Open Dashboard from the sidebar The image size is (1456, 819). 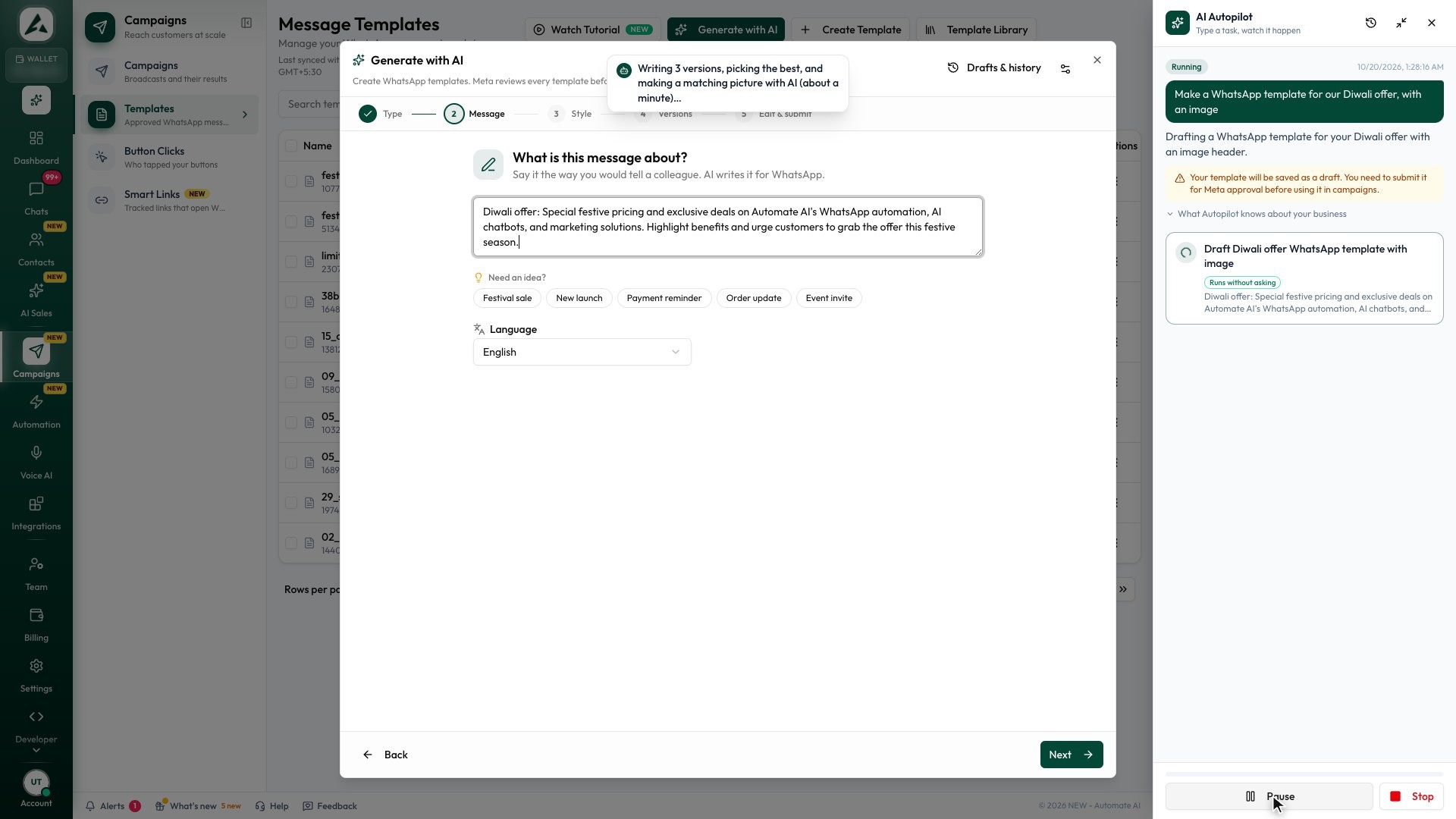point(36,147)
